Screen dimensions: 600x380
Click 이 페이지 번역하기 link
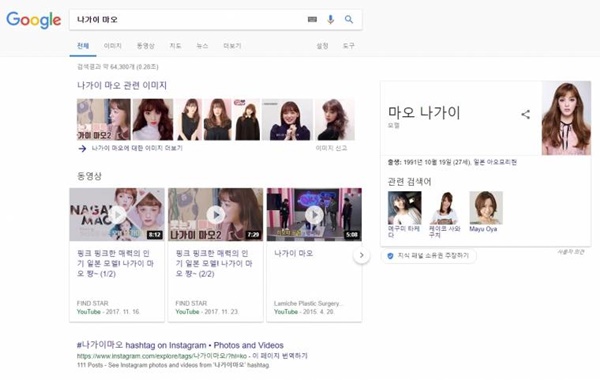click(280, 356)
